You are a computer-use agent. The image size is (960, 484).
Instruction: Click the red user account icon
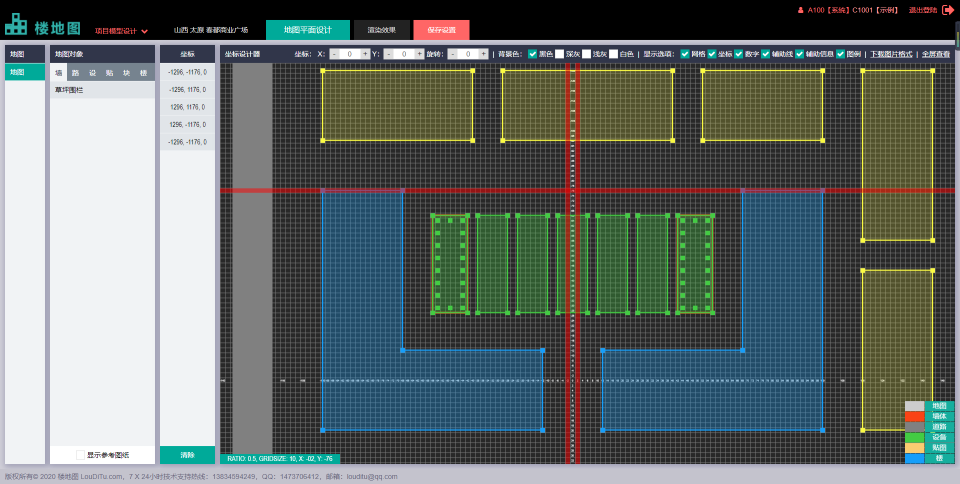coord(800,10)
